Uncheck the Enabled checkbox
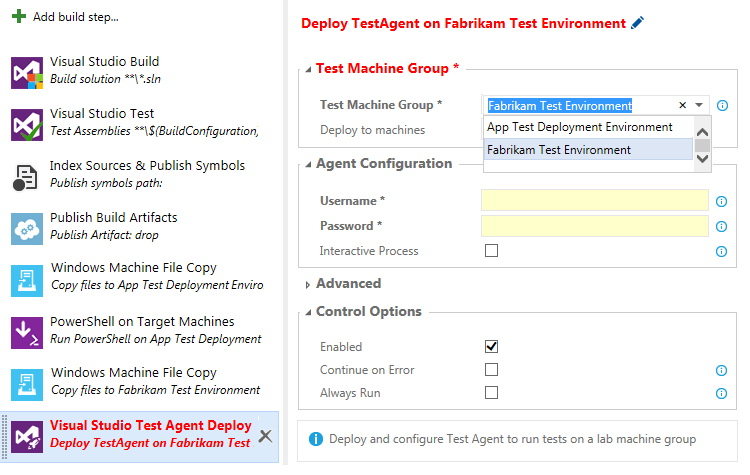Screen dimensions: 750x475 coord(491,346)
